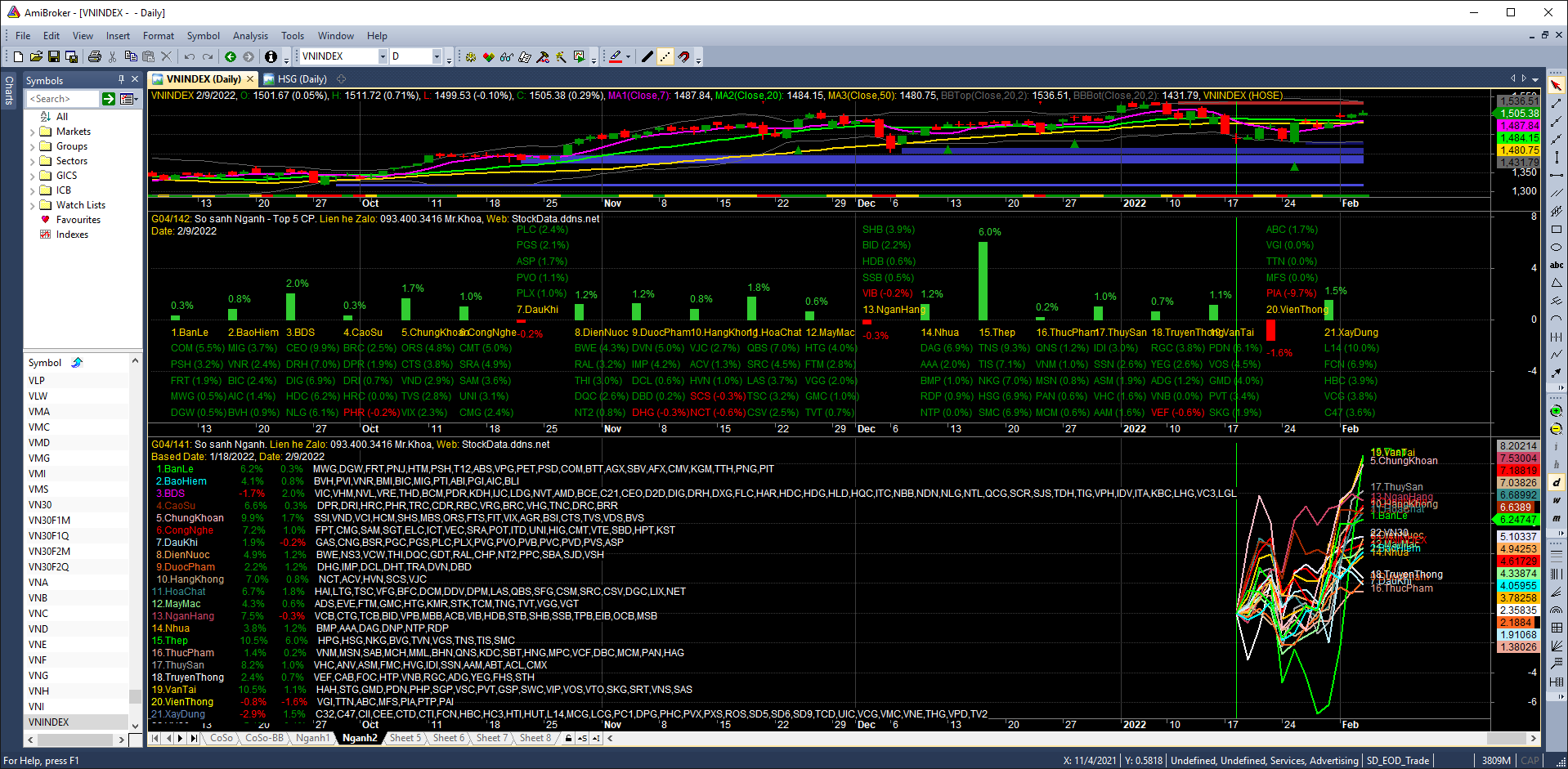The image size is (1568, 769).
Task: Open the Format menu
Action: (x=158, y=36)
